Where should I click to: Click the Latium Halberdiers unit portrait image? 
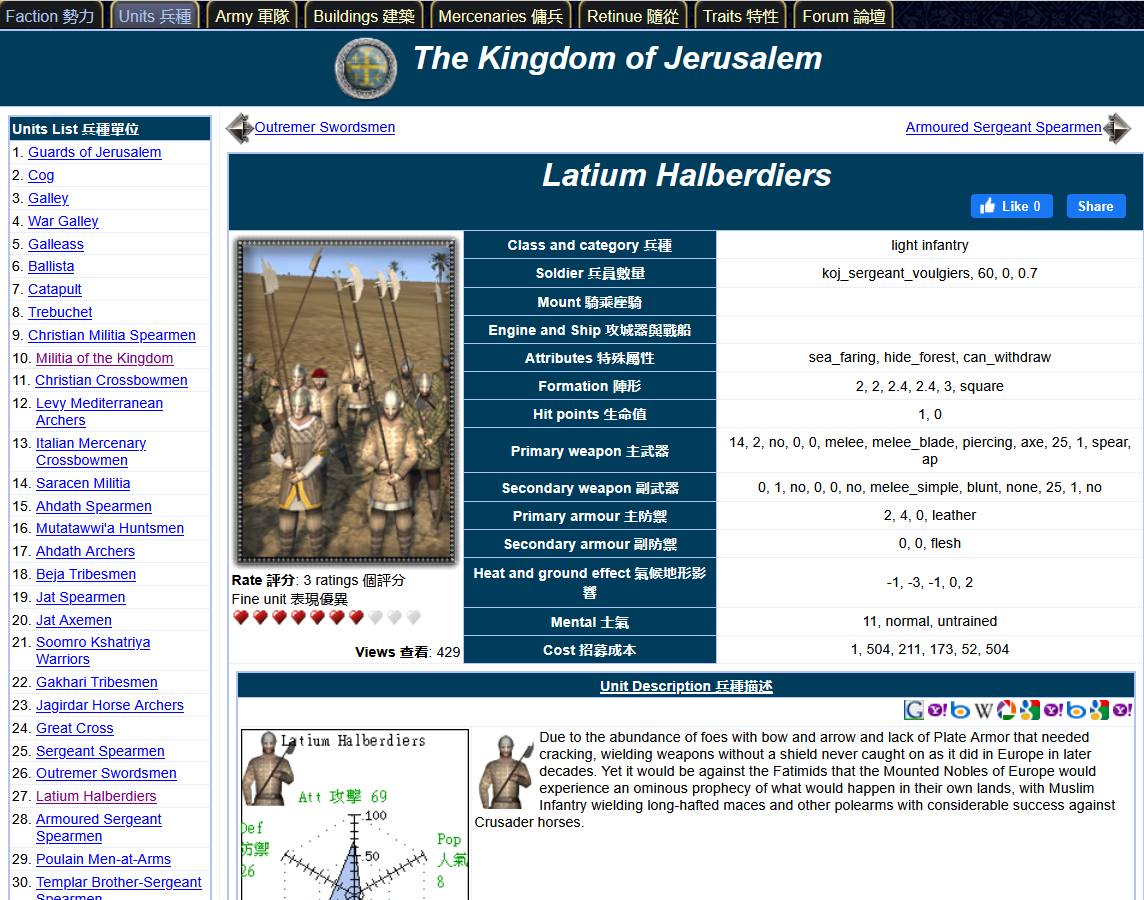pyautogui.click(x=346, y=402)
